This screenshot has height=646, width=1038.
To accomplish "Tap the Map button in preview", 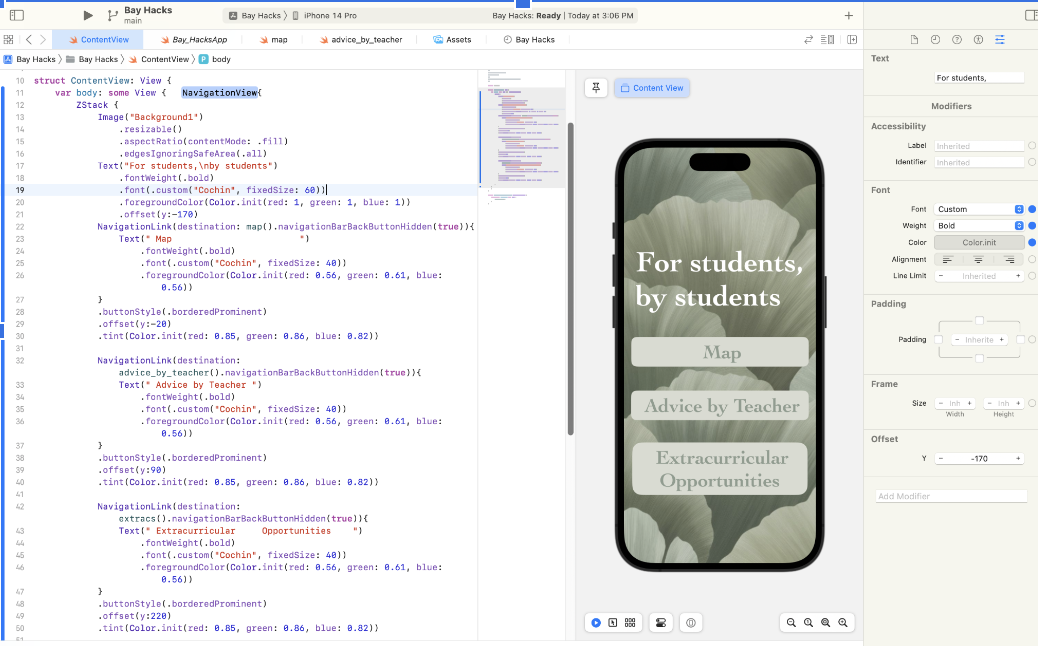I will [x=720, y=352].
